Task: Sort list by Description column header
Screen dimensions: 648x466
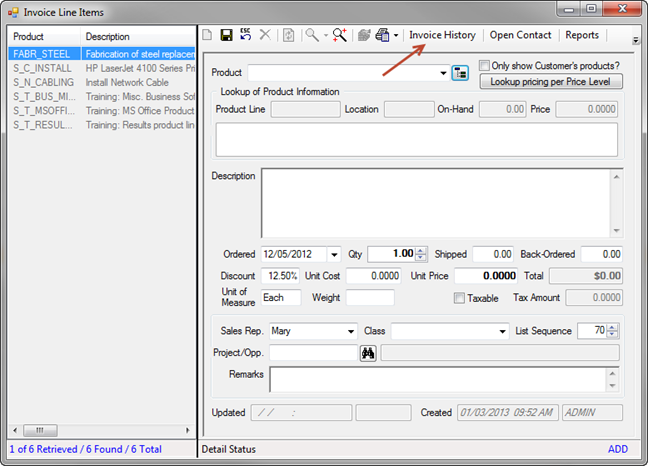Action: pos(138,37)
